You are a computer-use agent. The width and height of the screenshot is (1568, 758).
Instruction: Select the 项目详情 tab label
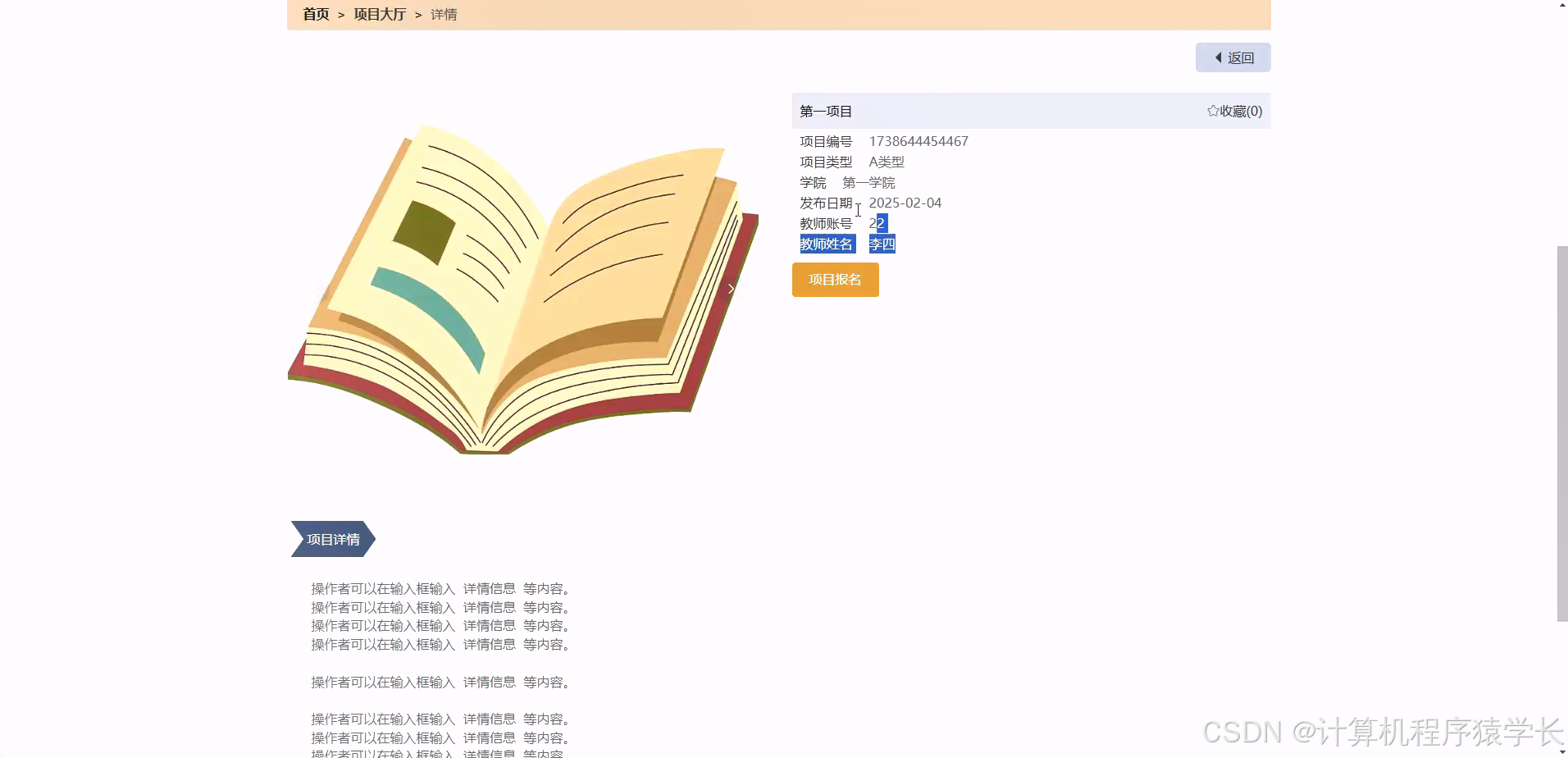(x=333, y=539)
